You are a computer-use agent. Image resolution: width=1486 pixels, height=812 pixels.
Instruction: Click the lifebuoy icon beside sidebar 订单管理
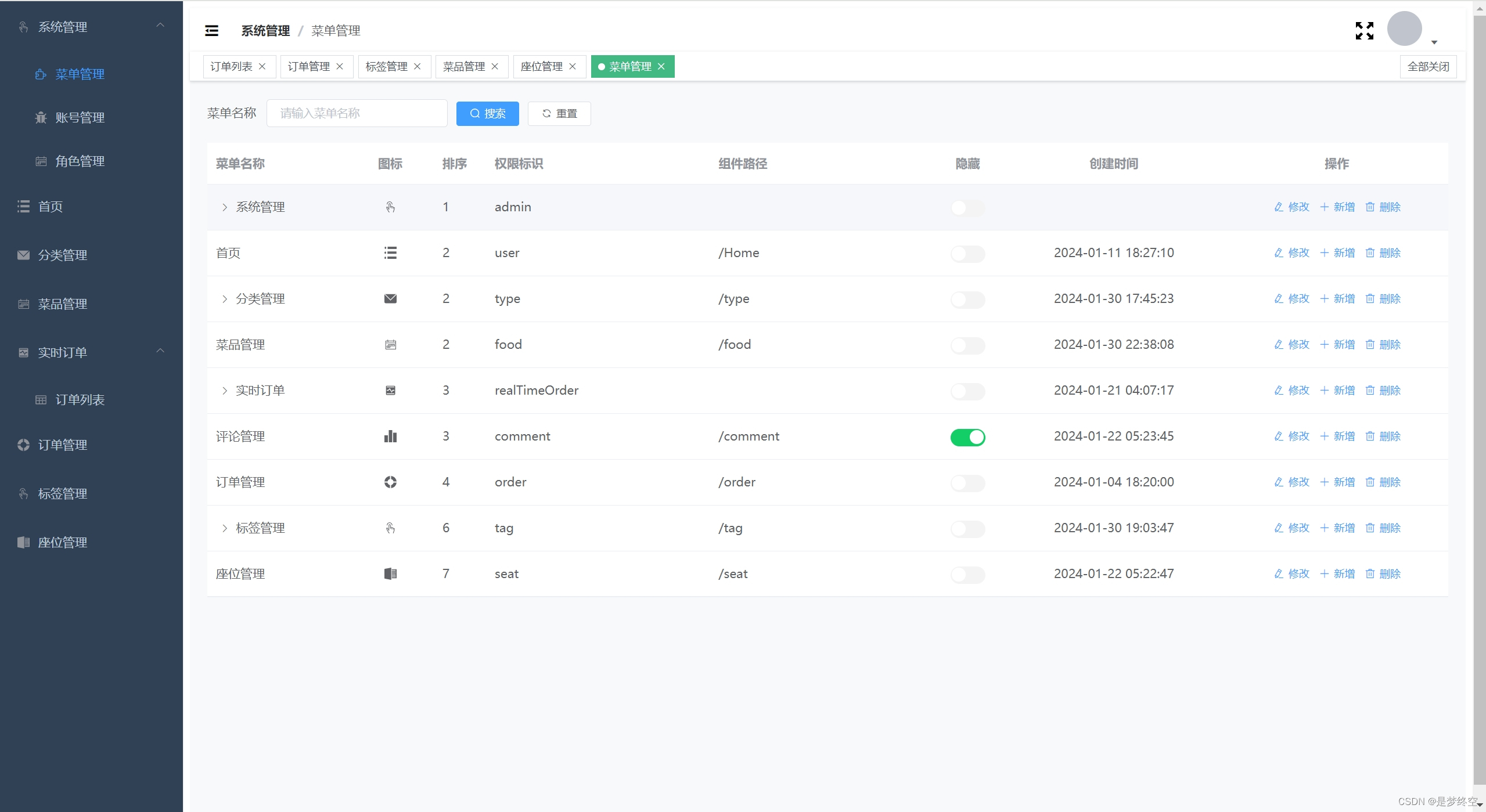click(23, 445)
